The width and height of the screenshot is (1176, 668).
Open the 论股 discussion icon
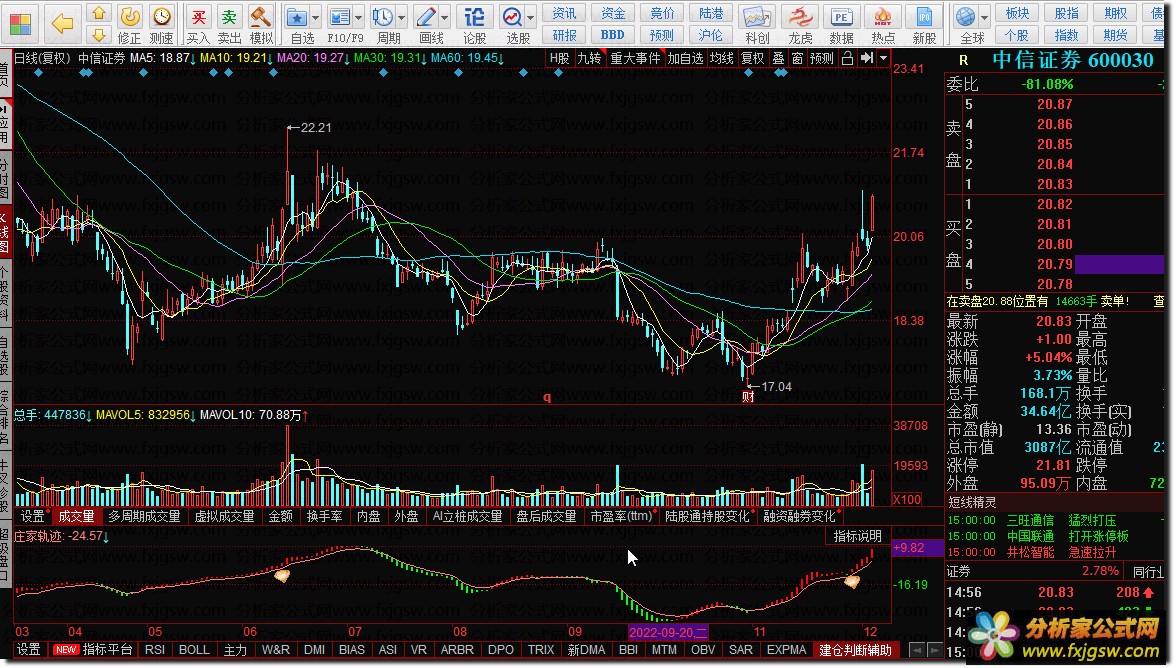pyautogui.click(x=474, y=24)
